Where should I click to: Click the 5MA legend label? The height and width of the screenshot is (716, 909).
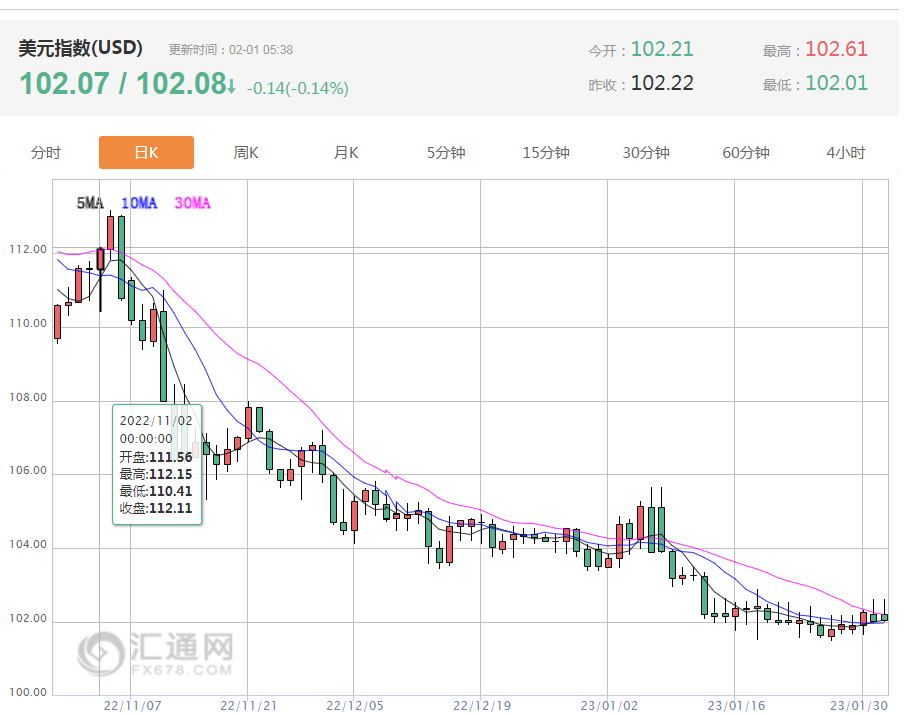point(90,203)
